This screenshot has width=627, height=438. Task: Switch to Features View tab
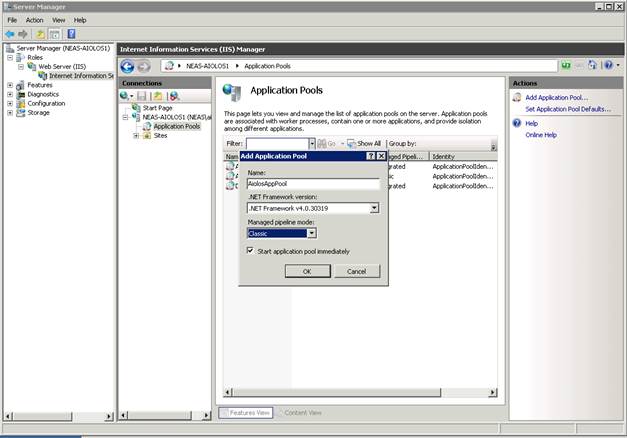coord(246,412)
